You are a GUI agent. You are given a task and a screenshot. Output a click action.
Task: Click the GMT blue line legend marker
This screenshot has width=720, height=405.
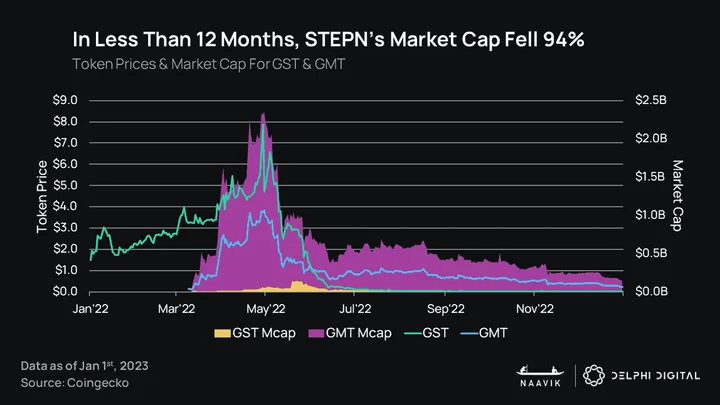(x=469, y=333)
